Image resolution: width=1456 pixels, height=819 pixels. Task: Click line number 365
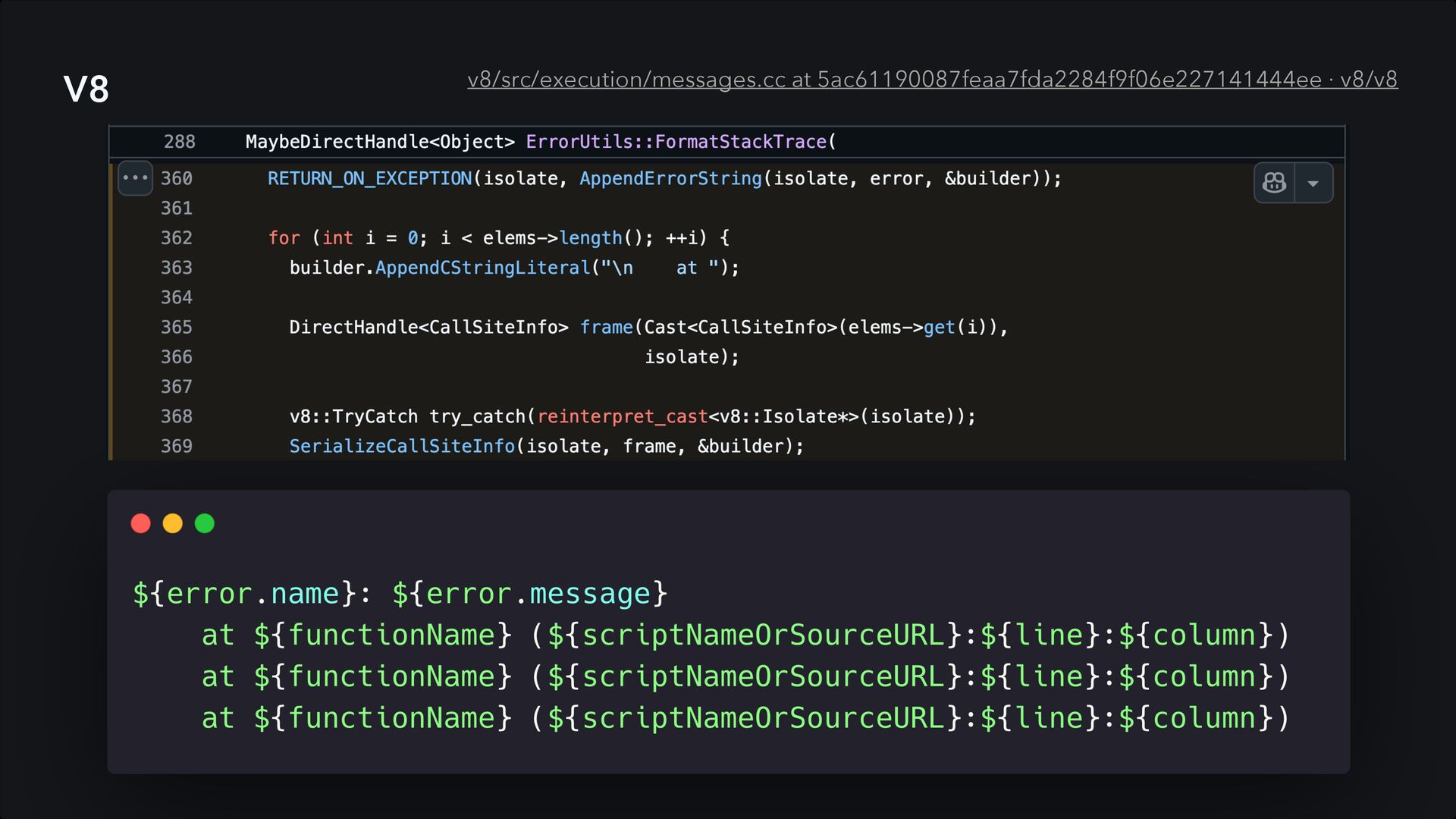(x=177, y=328)
